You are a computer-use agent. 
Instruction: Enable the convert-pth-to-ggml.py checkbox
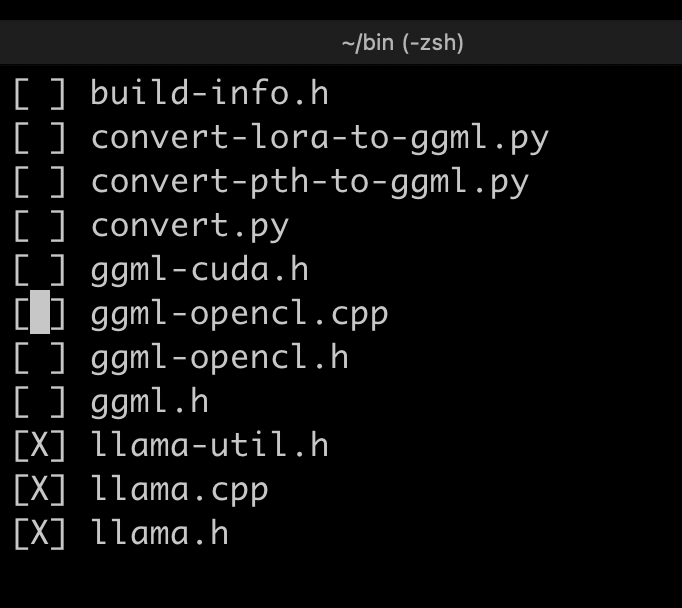(x=40, y=182)
